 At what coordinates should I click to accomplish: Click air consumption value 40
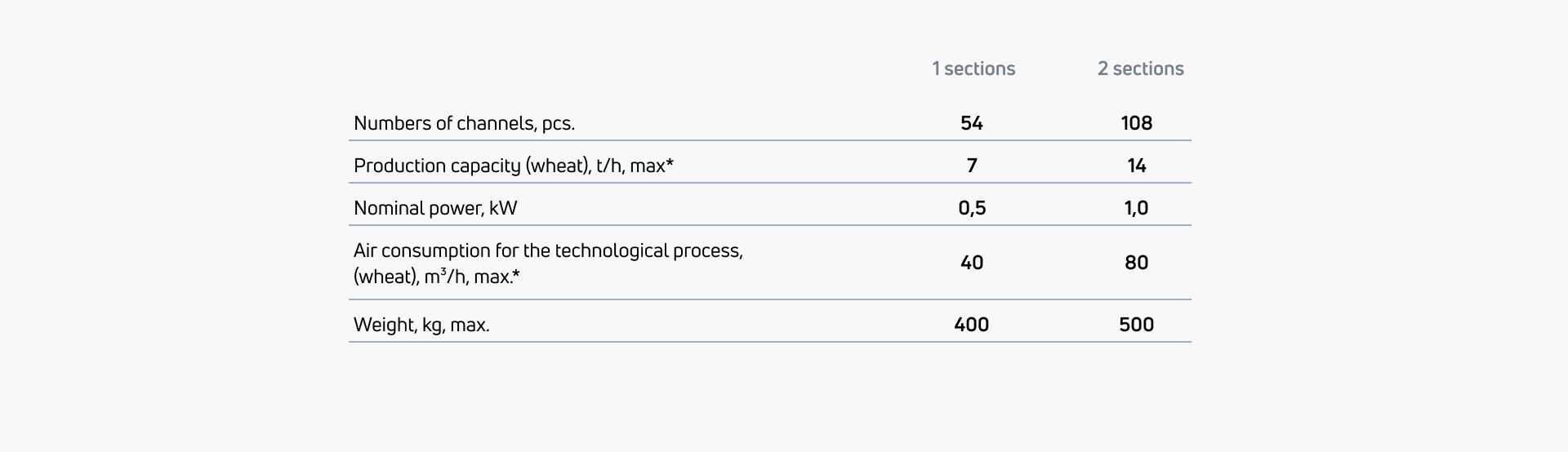972,263
